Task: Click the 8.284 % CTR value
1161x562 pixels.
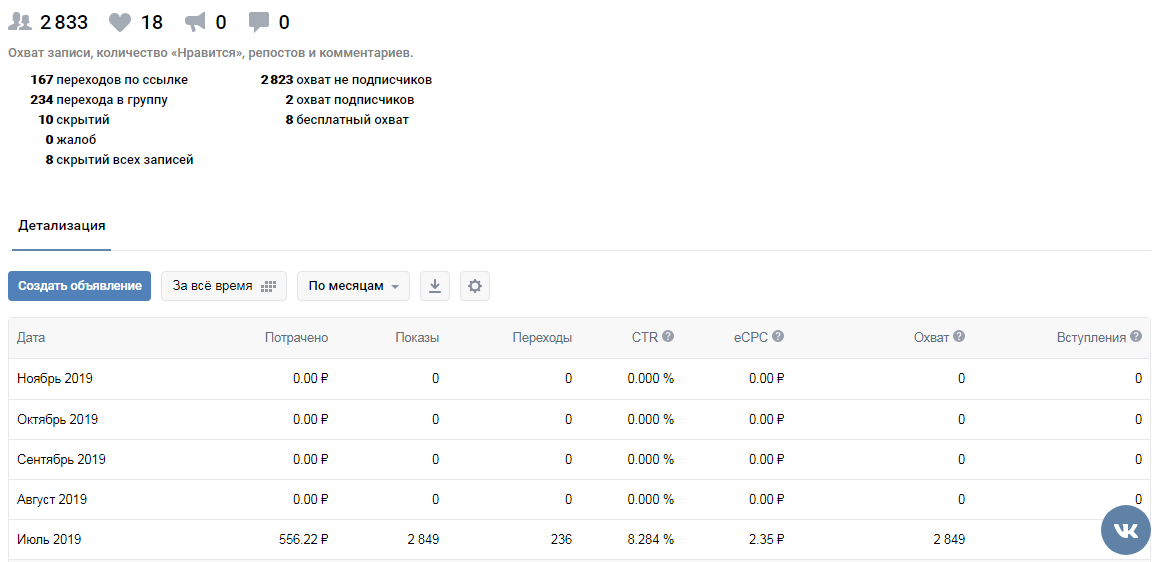Action: 651,540
